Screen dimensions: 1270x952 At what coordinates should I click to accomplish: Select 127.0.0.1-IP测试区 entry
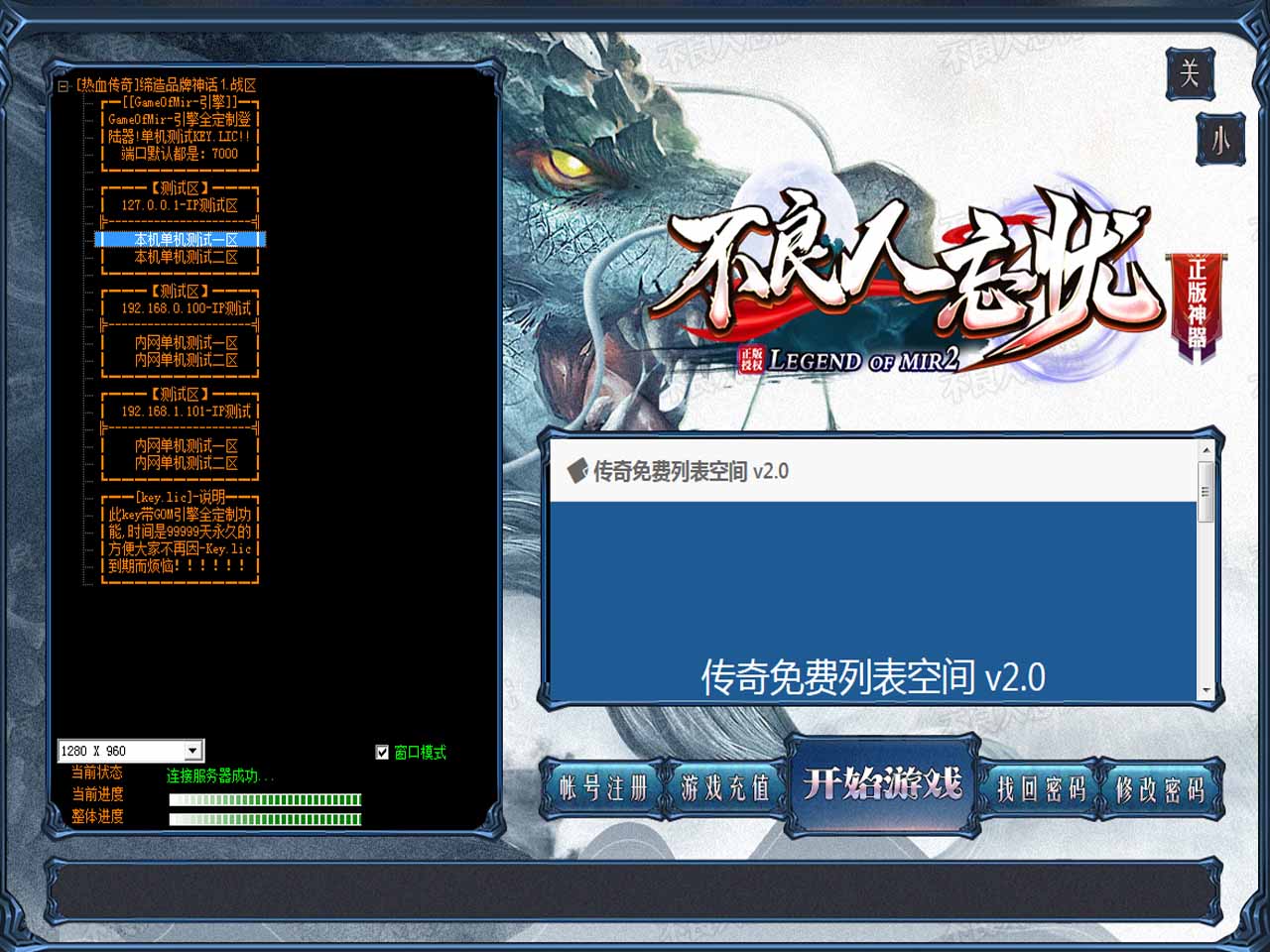181,205
